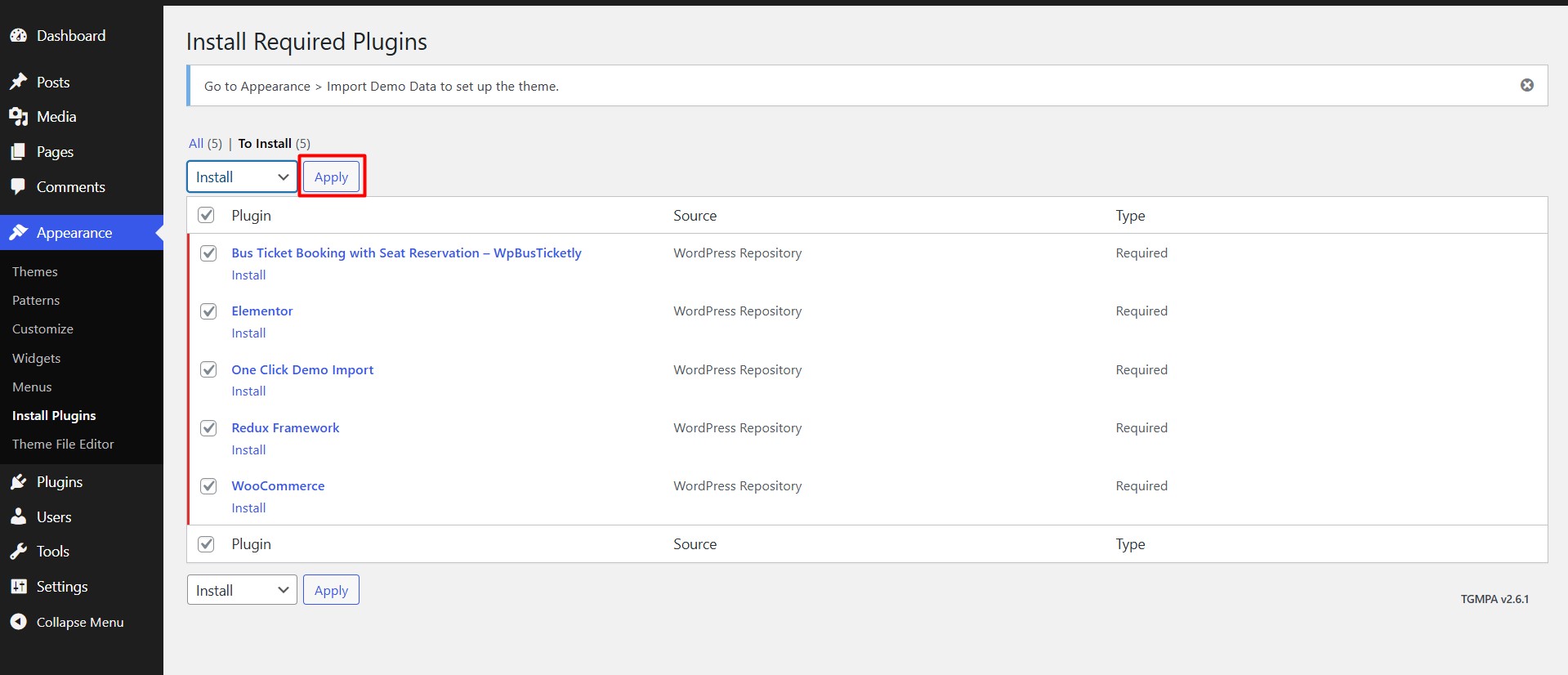Click the Appearance paintbrush icon
1568x675 pixels.
click(18, 233)
